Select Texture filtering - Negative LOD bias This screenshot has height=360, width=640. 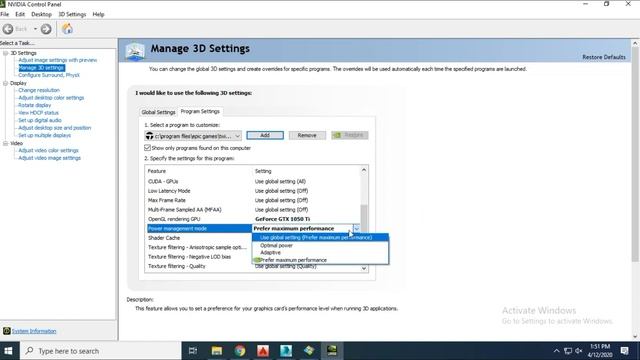click(x=199, y=257)
